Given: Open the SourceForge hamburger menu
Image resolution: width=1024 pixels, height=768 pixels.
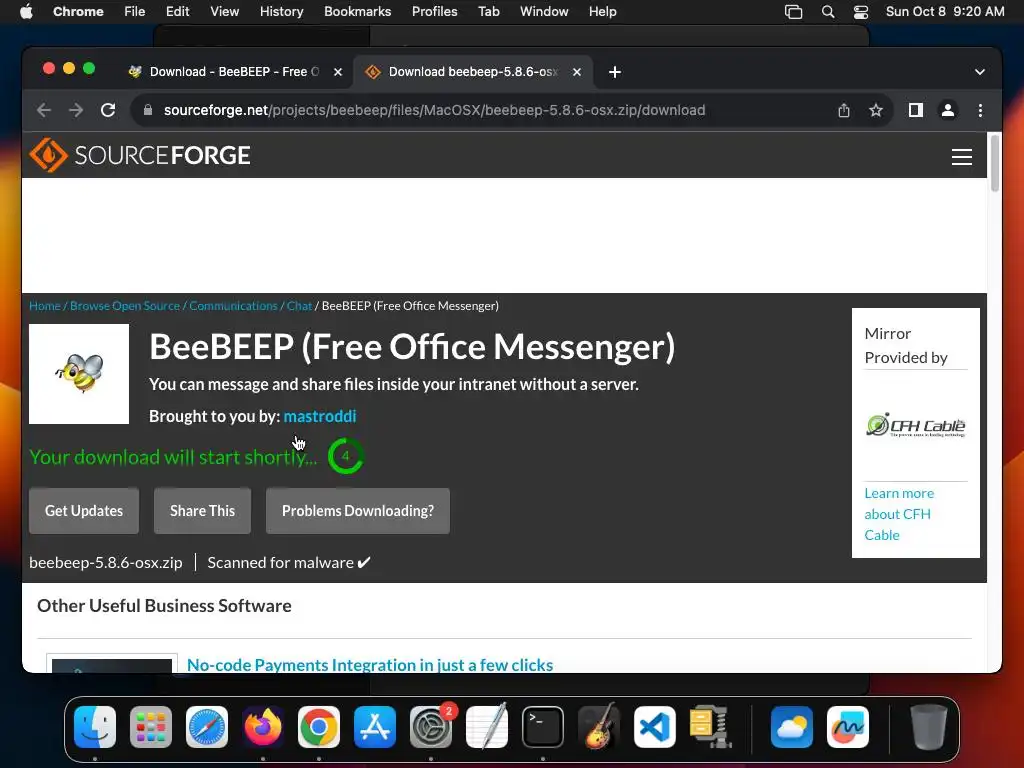Looking at the screenshot, I should click(x=961, y=157).
